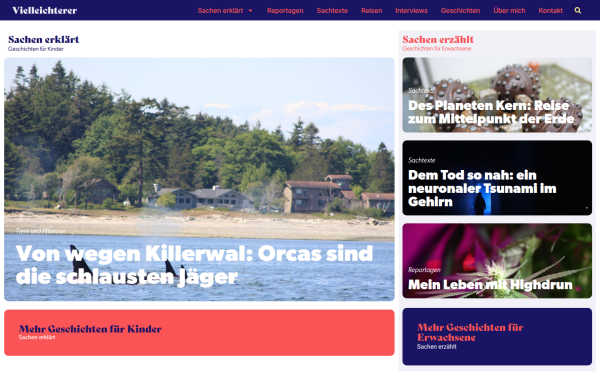Click the Tiere und Pflanzen category label
Screen dimensions: 600x375
41,231
